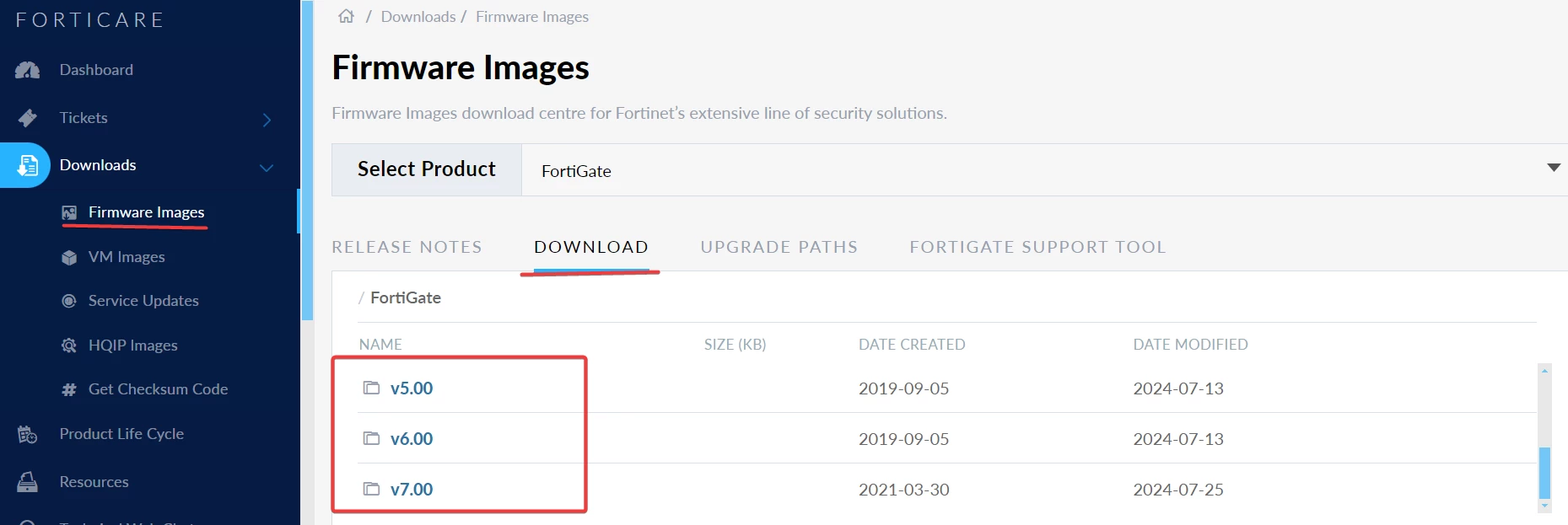This screenshot has width=1568, height=525.
Task: Open Get Checksum Code hash icon
Action: tap(69, 389)
